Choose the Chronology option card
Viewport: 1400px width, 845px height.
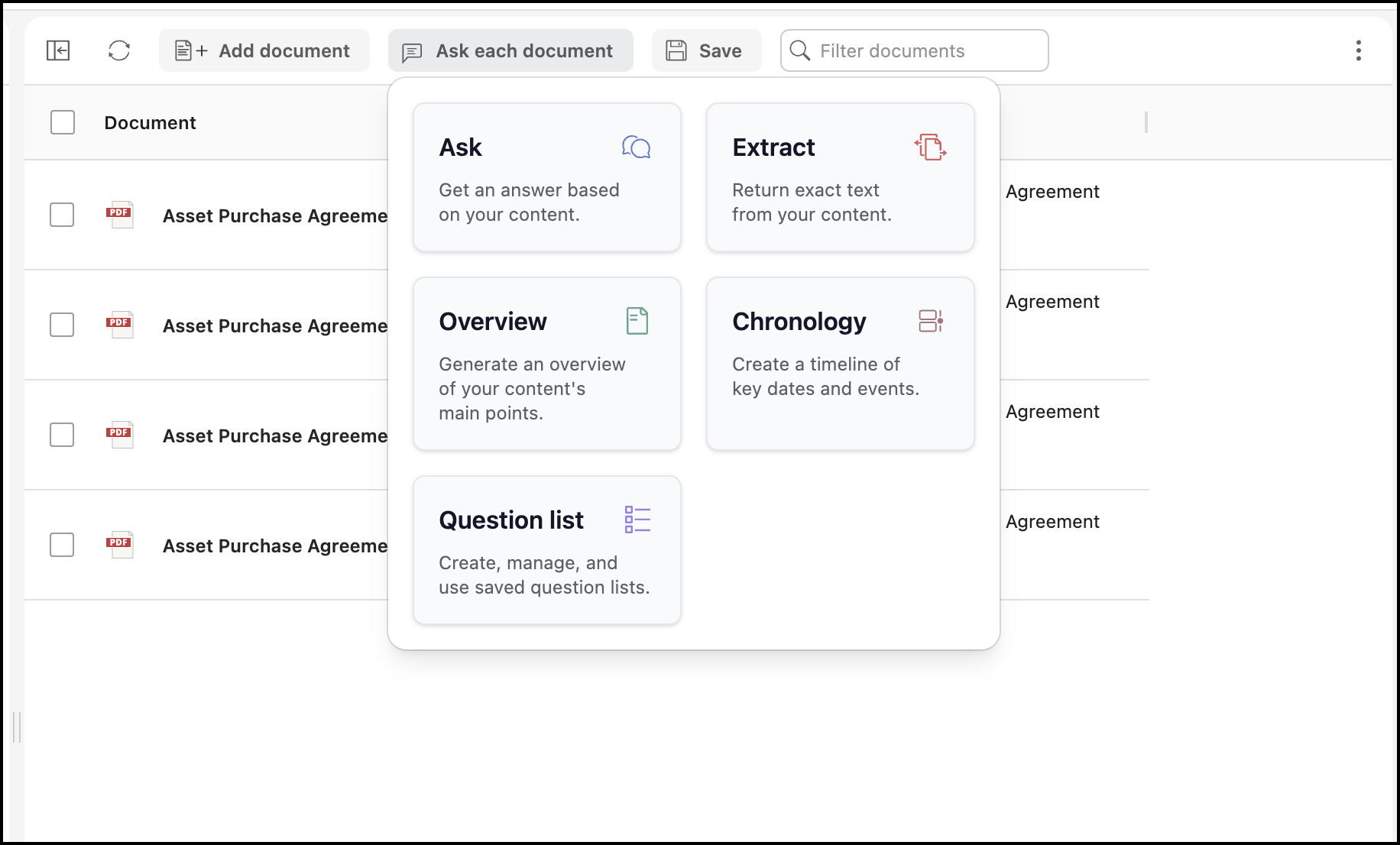[841, 364]
